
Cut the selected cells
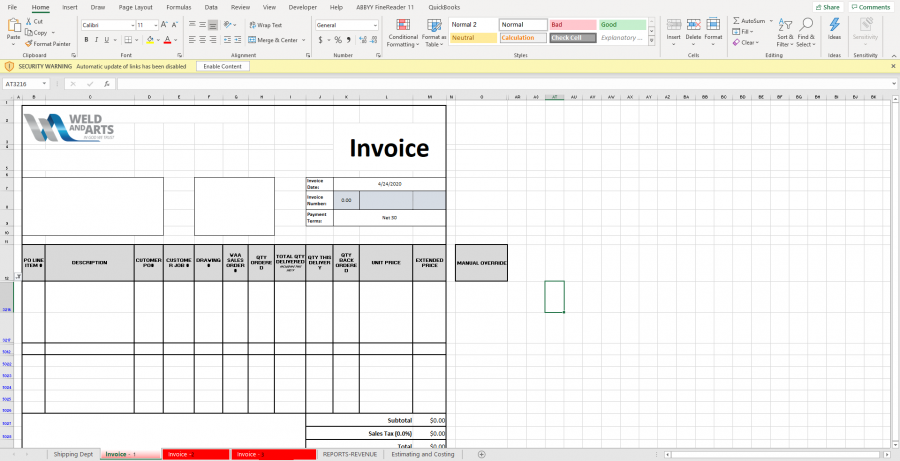34,21
